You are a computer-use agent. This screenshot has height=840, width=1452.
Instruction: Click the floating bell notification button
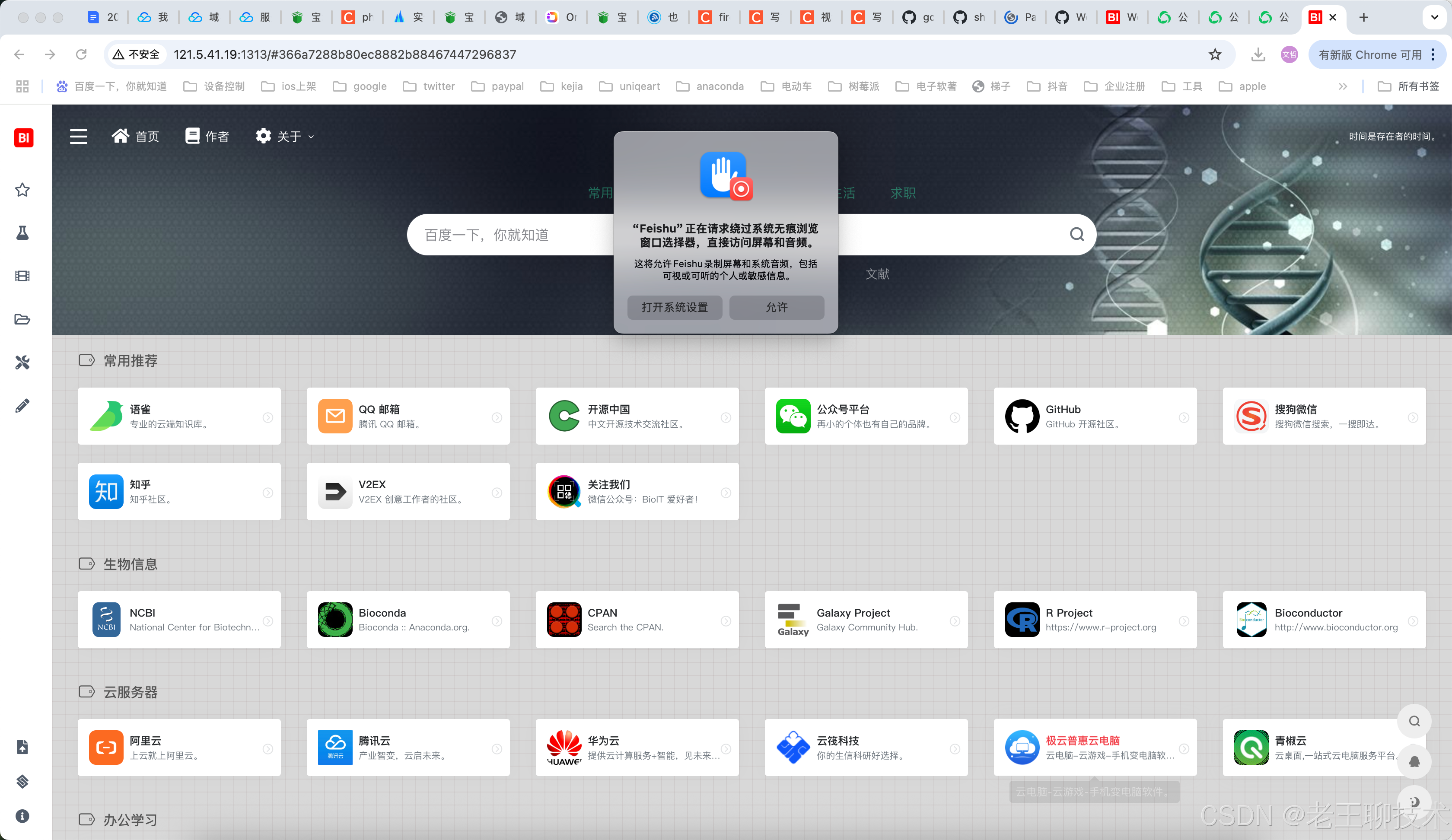tap(1414, 762)
